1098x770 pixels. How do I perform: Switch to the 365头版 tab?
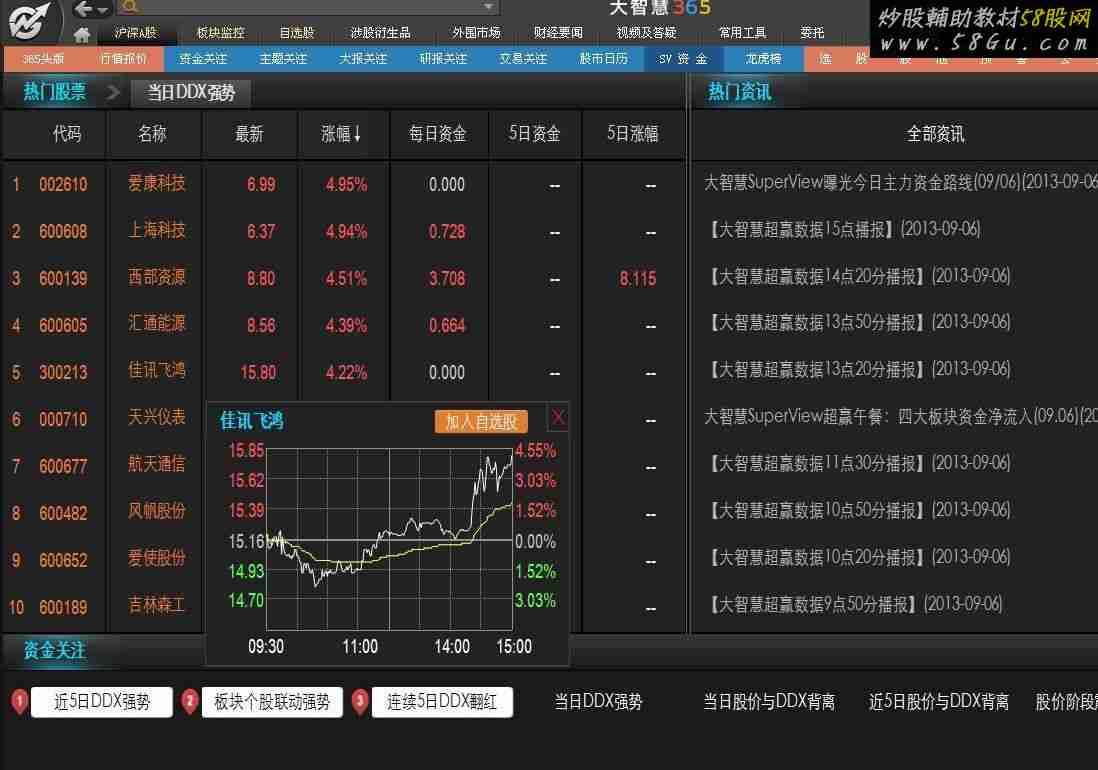[43, 59]
